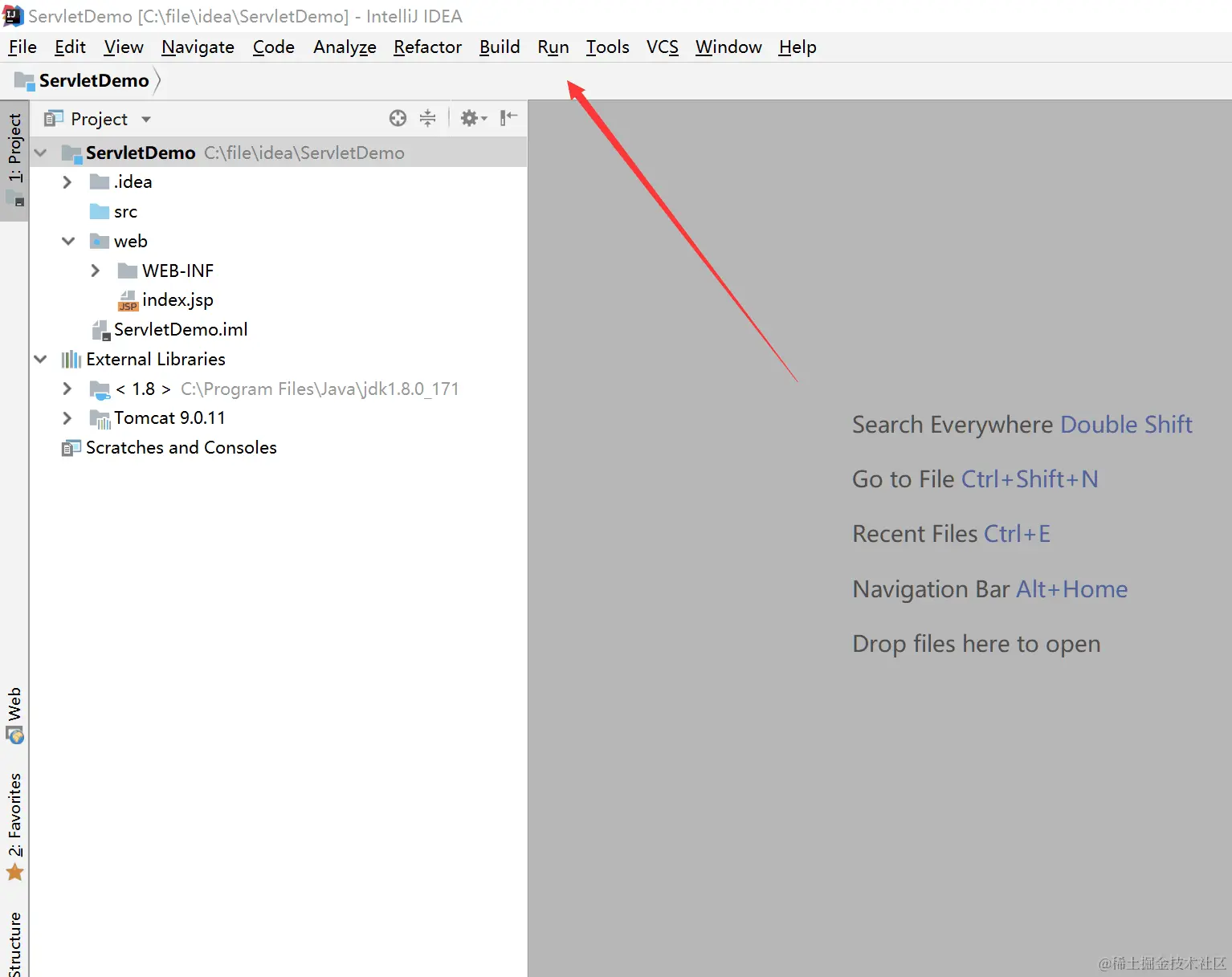Click the project path C:\file\idea\ServletDemo text
This screenshot has height=977, width=1232.
click(304, 153)
